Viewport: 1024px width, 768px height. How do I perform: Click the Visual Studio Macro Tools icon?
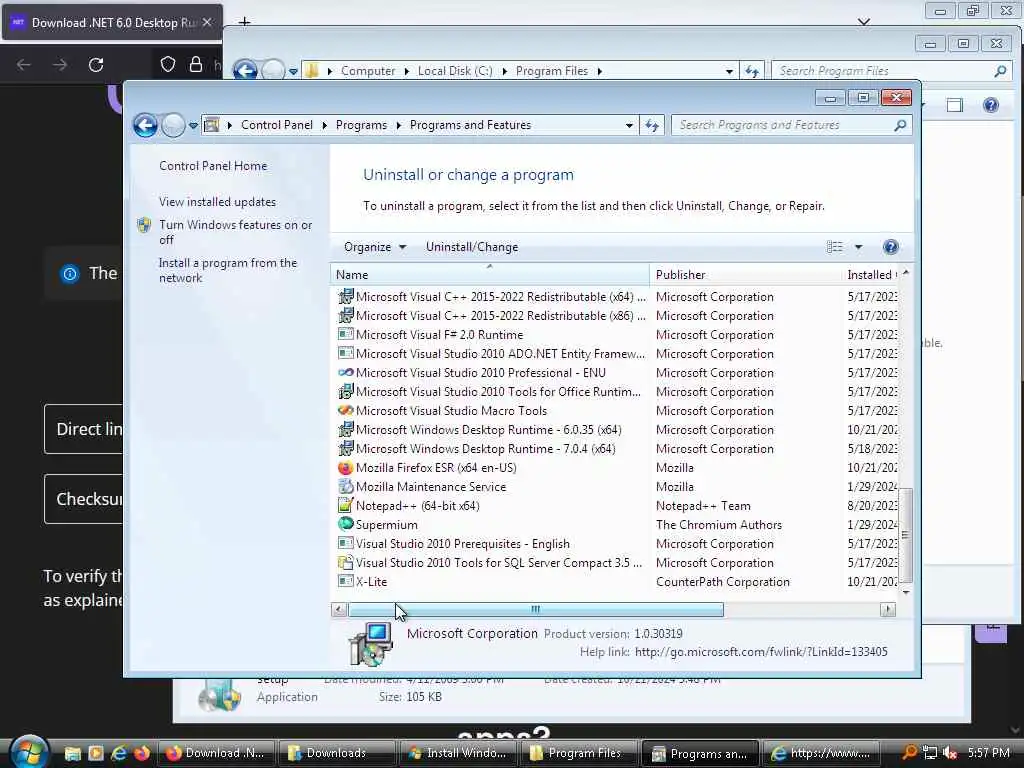(345, 410)
